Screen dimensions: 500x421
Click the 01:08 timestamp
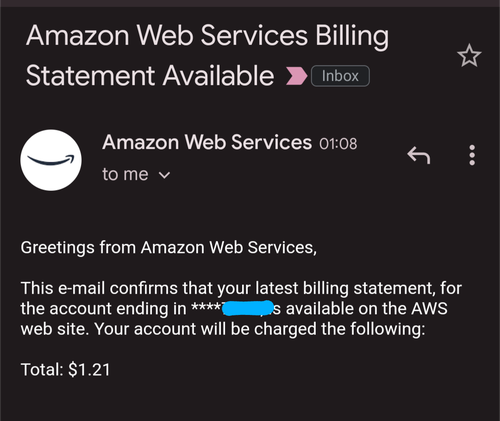pos(338,144)
